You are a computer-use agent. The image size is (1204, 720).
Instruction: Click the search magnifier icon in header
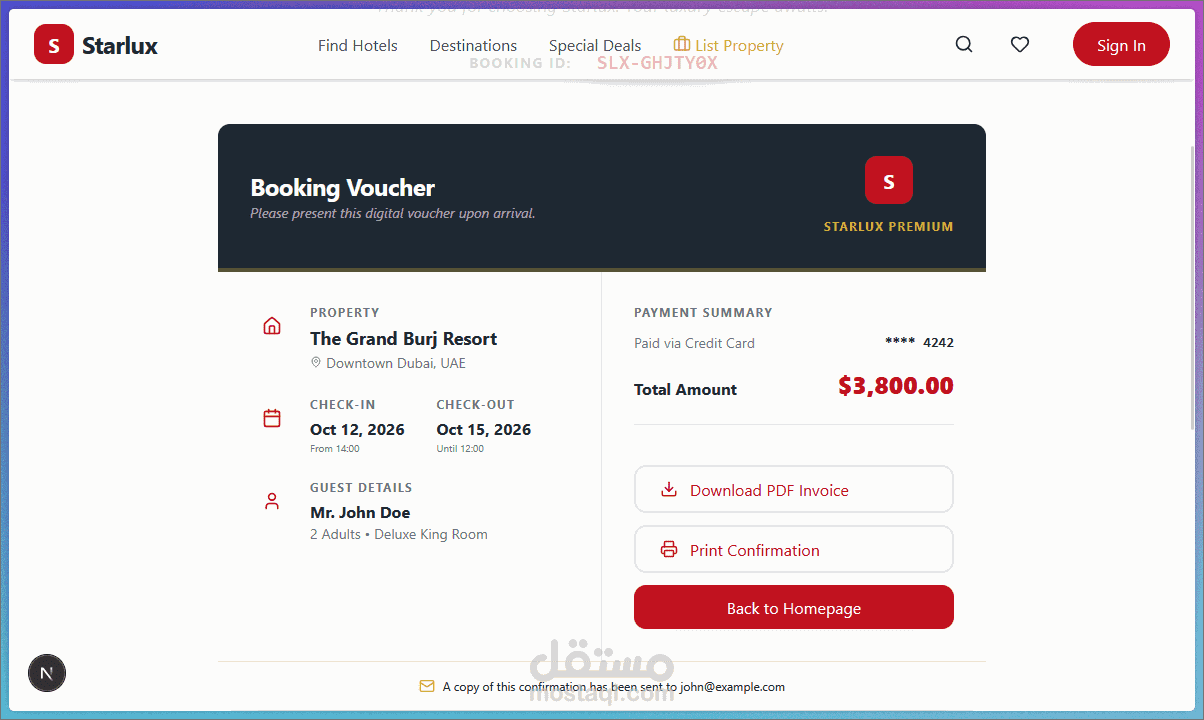tap(964, 45)
